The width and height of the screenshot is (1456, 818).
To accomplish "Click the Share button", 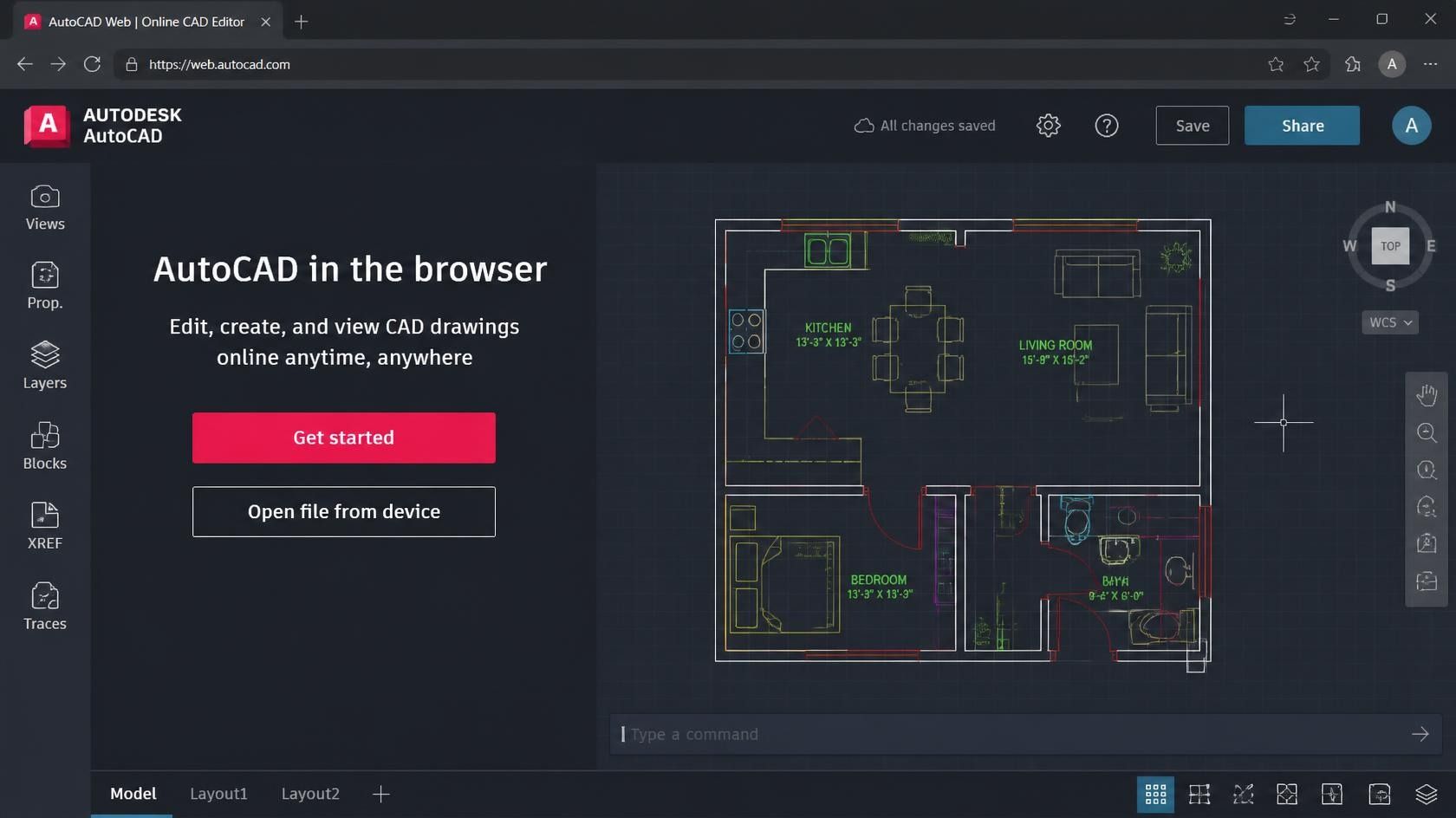I will coord(1303,126).
